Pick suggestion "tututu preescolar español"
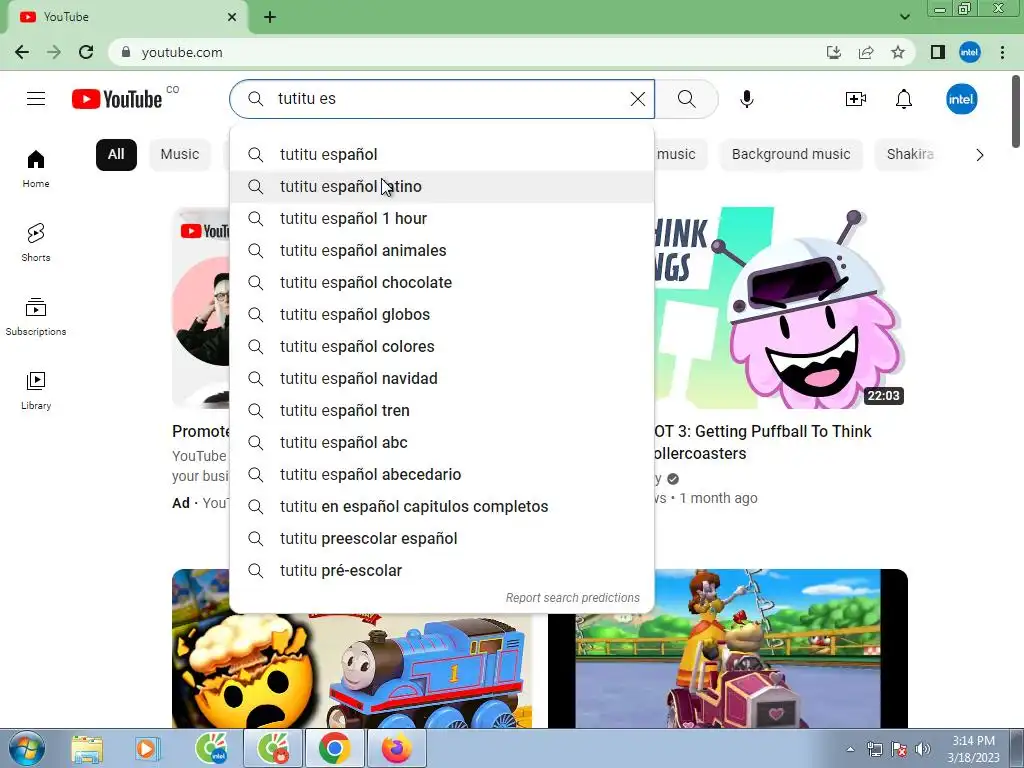Image resolution: width=1024 pixels, height=768 pixels. (x=442, y=539)
